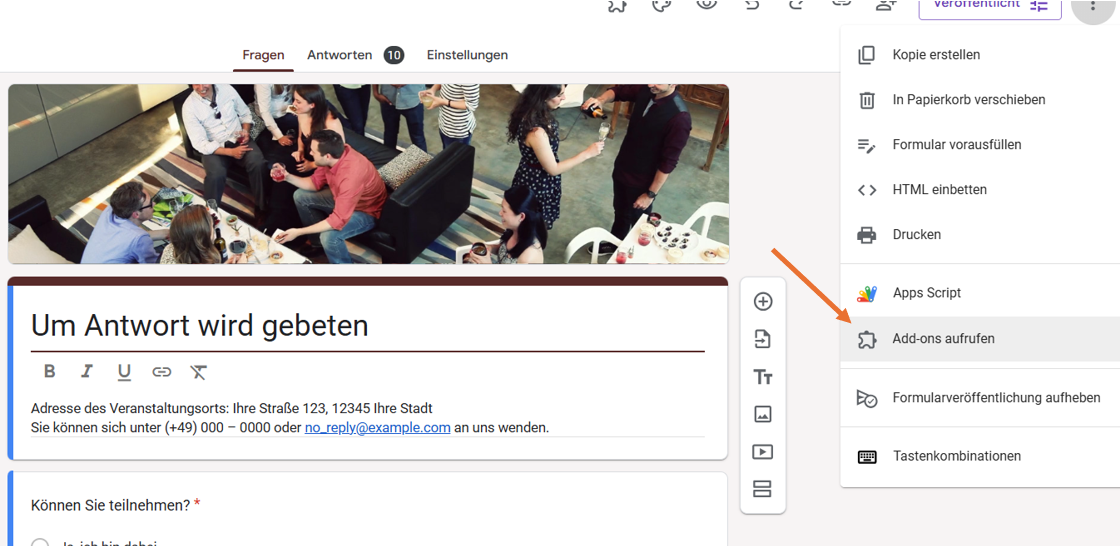Click the form title Um Antwort wird gebeten
1120x546 pixels.
click(x=200, y=325)
